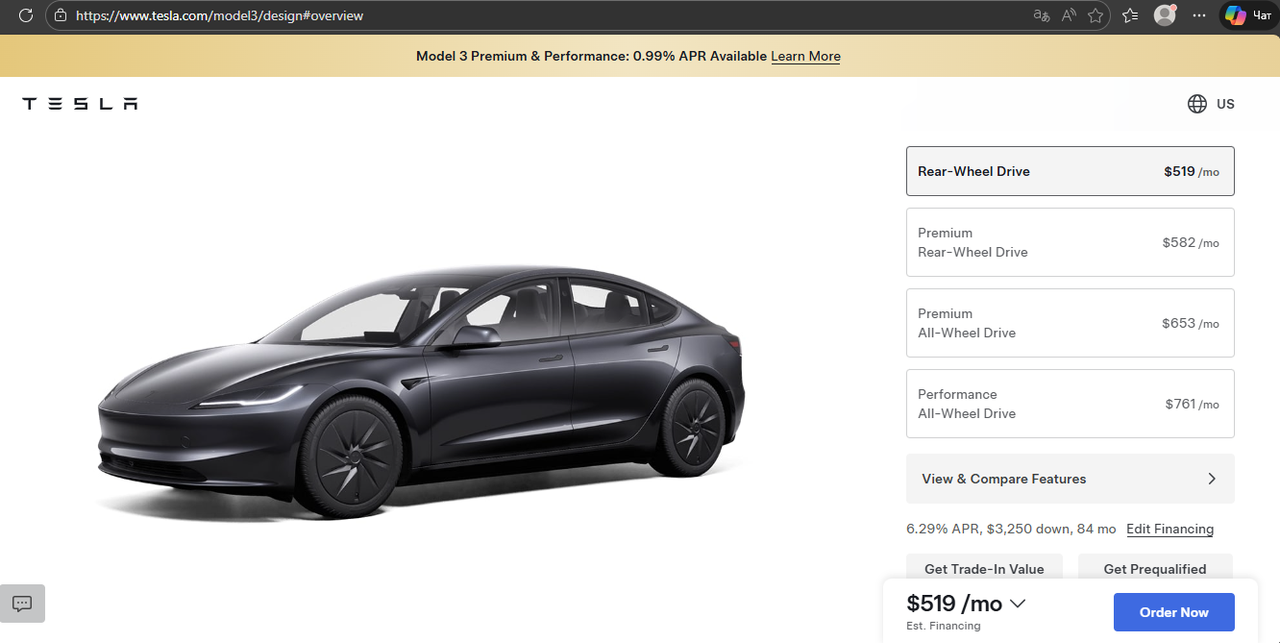Viewport: 1280px width, 643px height.
Task: Expand View & Compare Features
Action: pos(1070,479)
